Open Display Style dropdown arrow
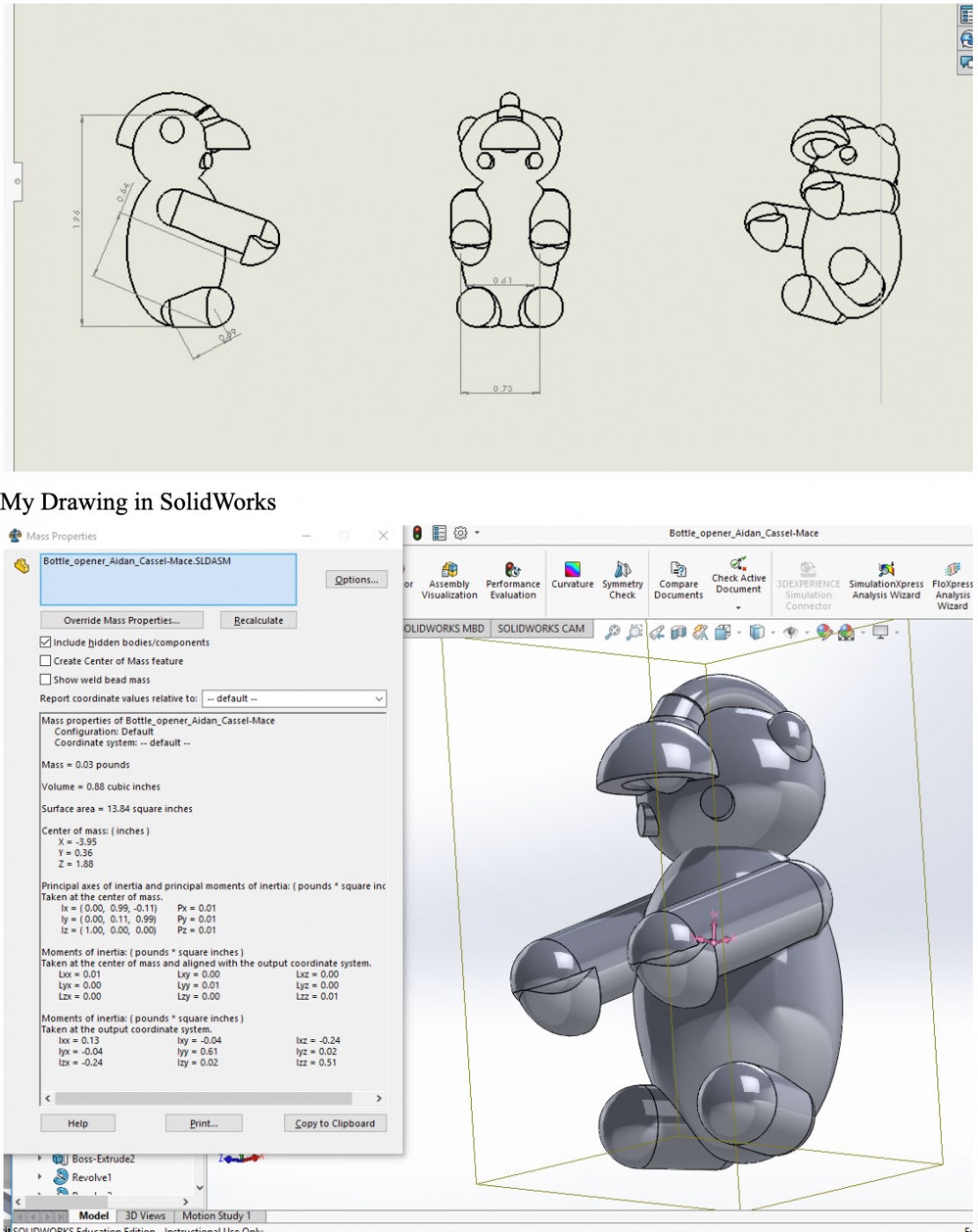Viewport: 978px width, 1232px height. click(x=772, y=632)
